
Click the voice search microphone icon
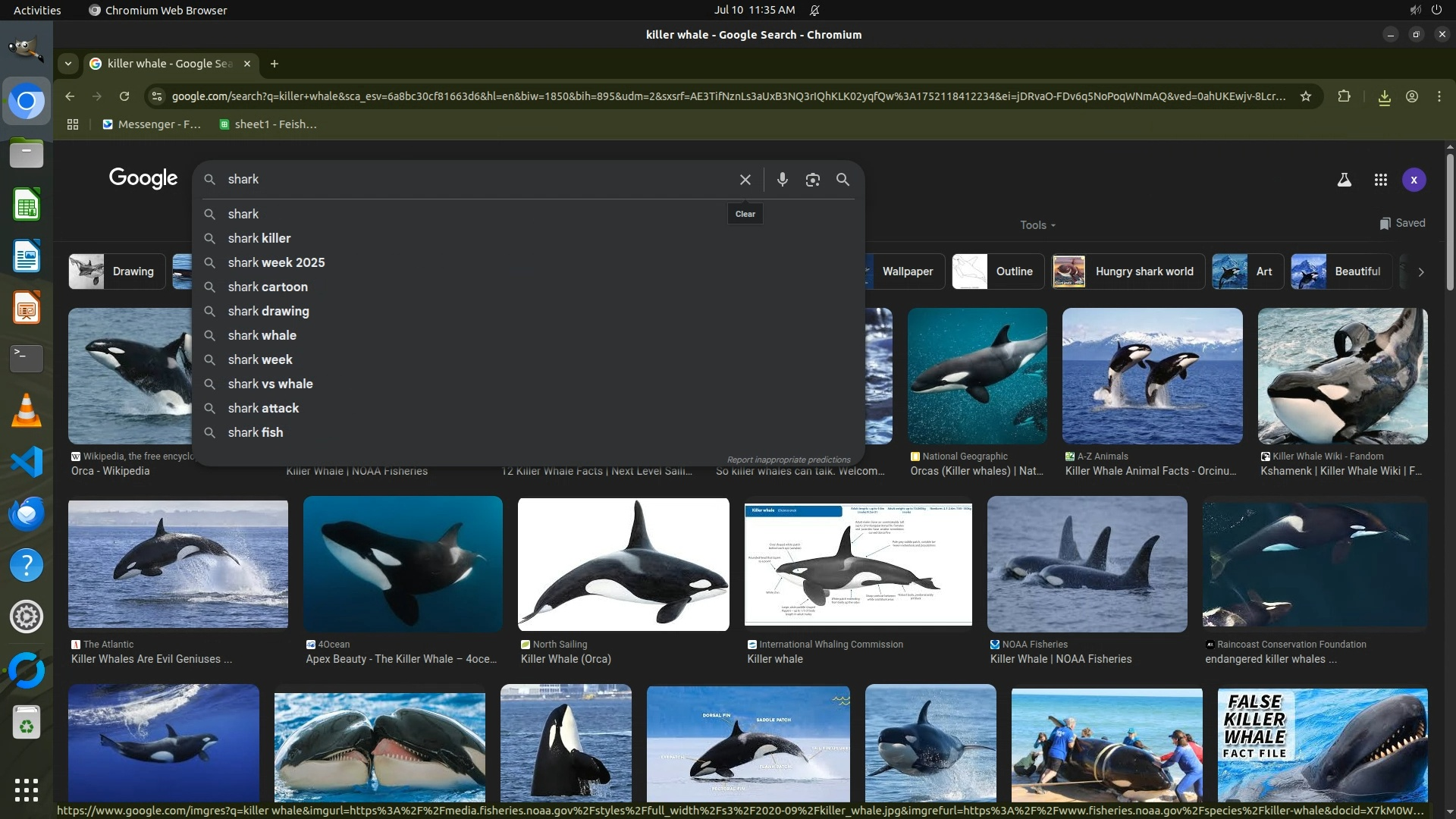pos(782,180)
